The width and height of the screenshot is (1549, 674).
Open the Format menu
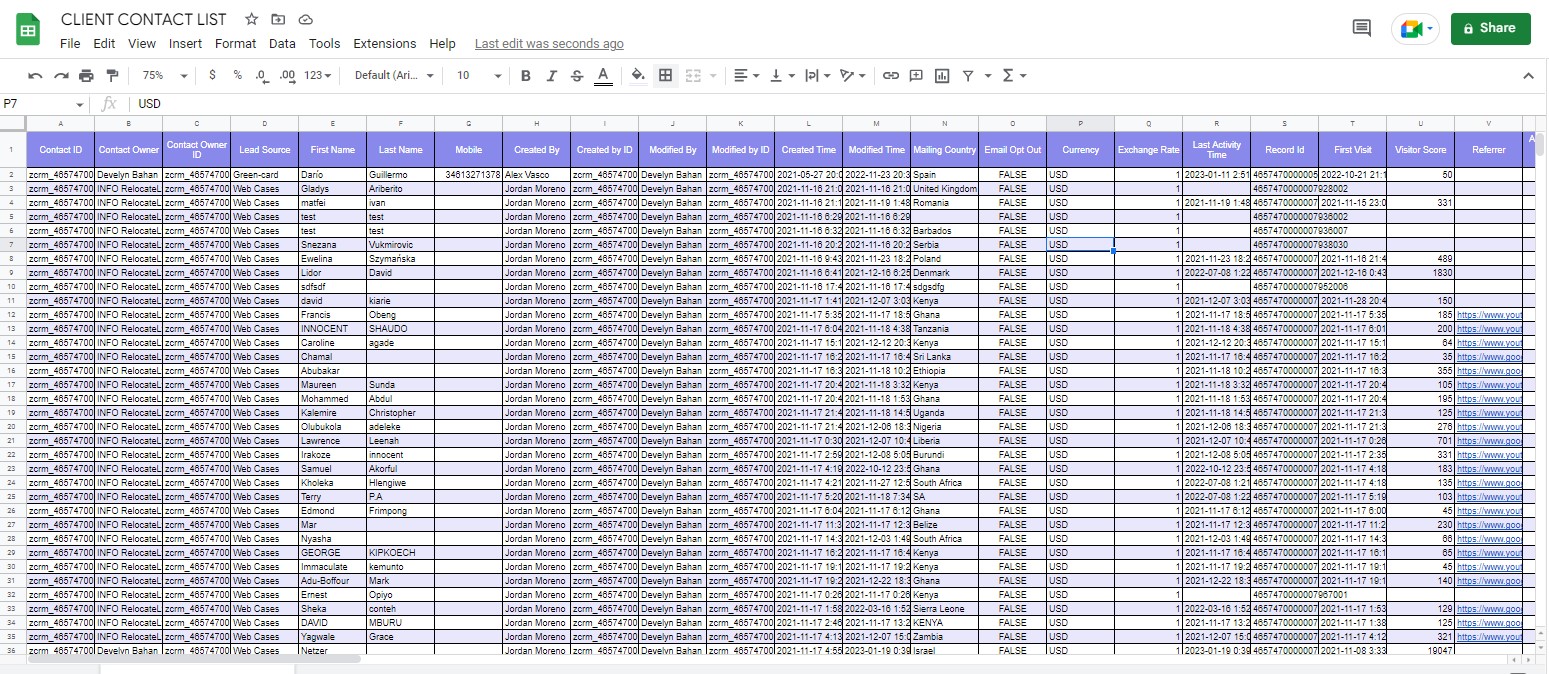(x=235, y=44)
